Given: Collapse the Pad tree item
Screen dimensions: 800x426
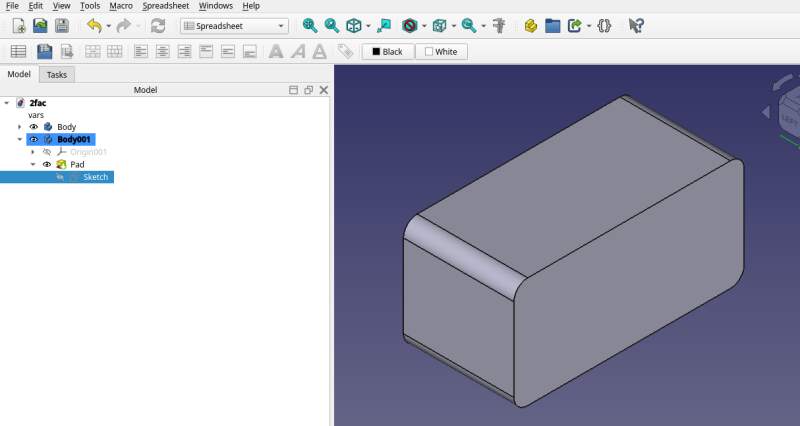Looking at the screenshot, I should click(33, 164).
